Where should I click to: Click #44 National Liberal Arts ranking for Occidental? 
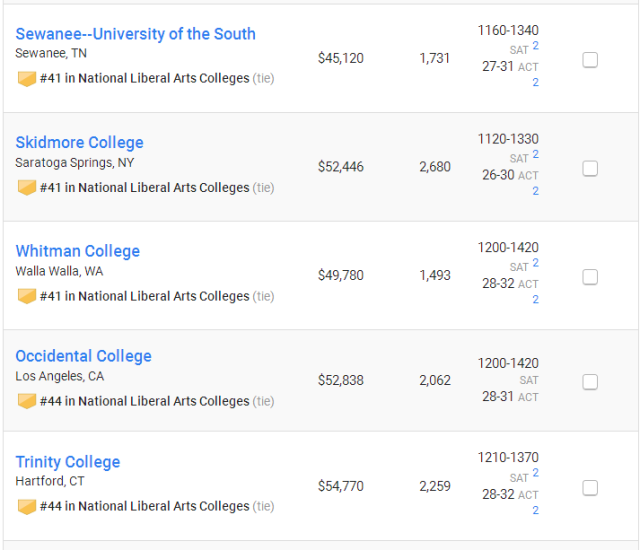click(144, 401)
